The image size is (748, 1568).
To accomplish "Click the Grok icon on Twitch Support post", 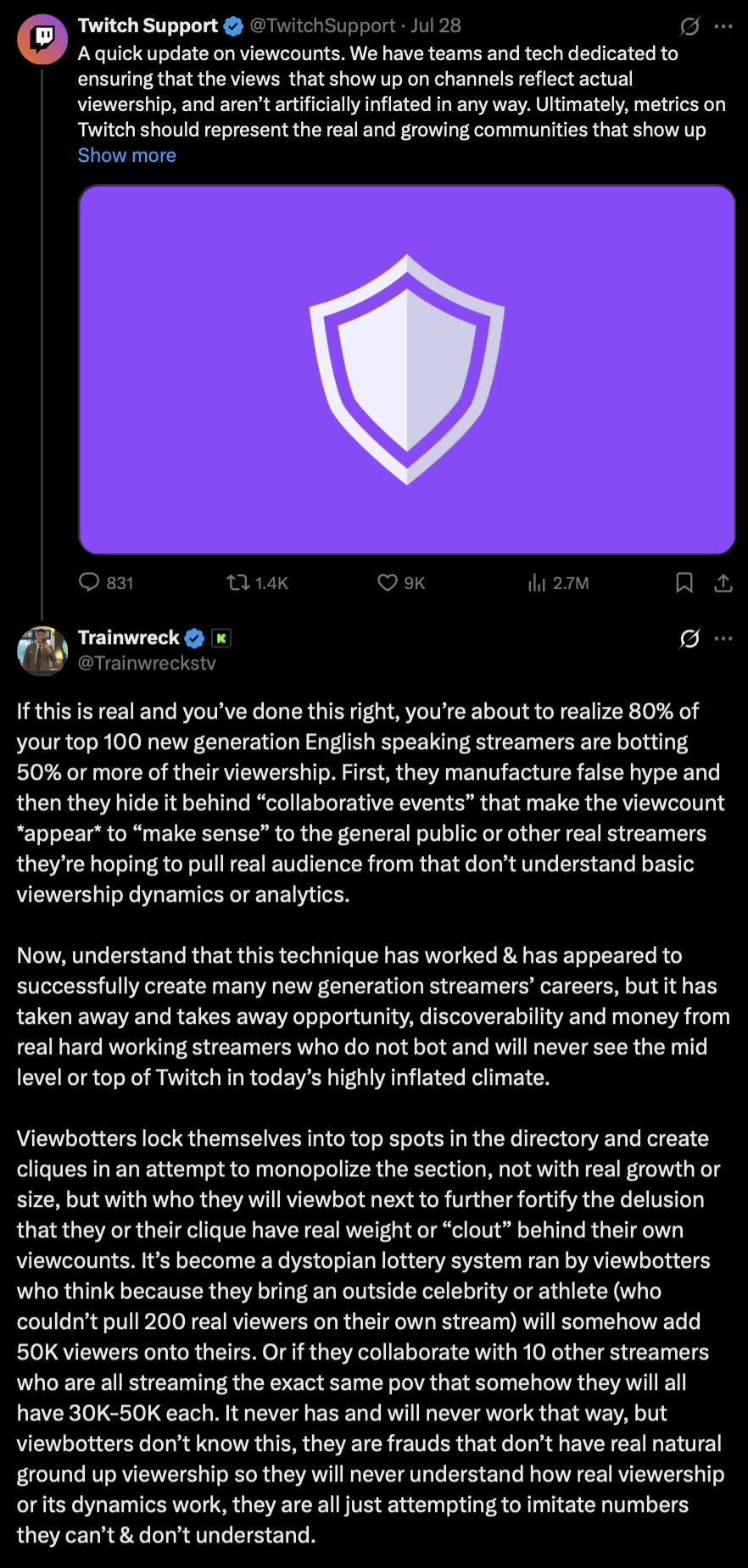I will coord(689,26).
